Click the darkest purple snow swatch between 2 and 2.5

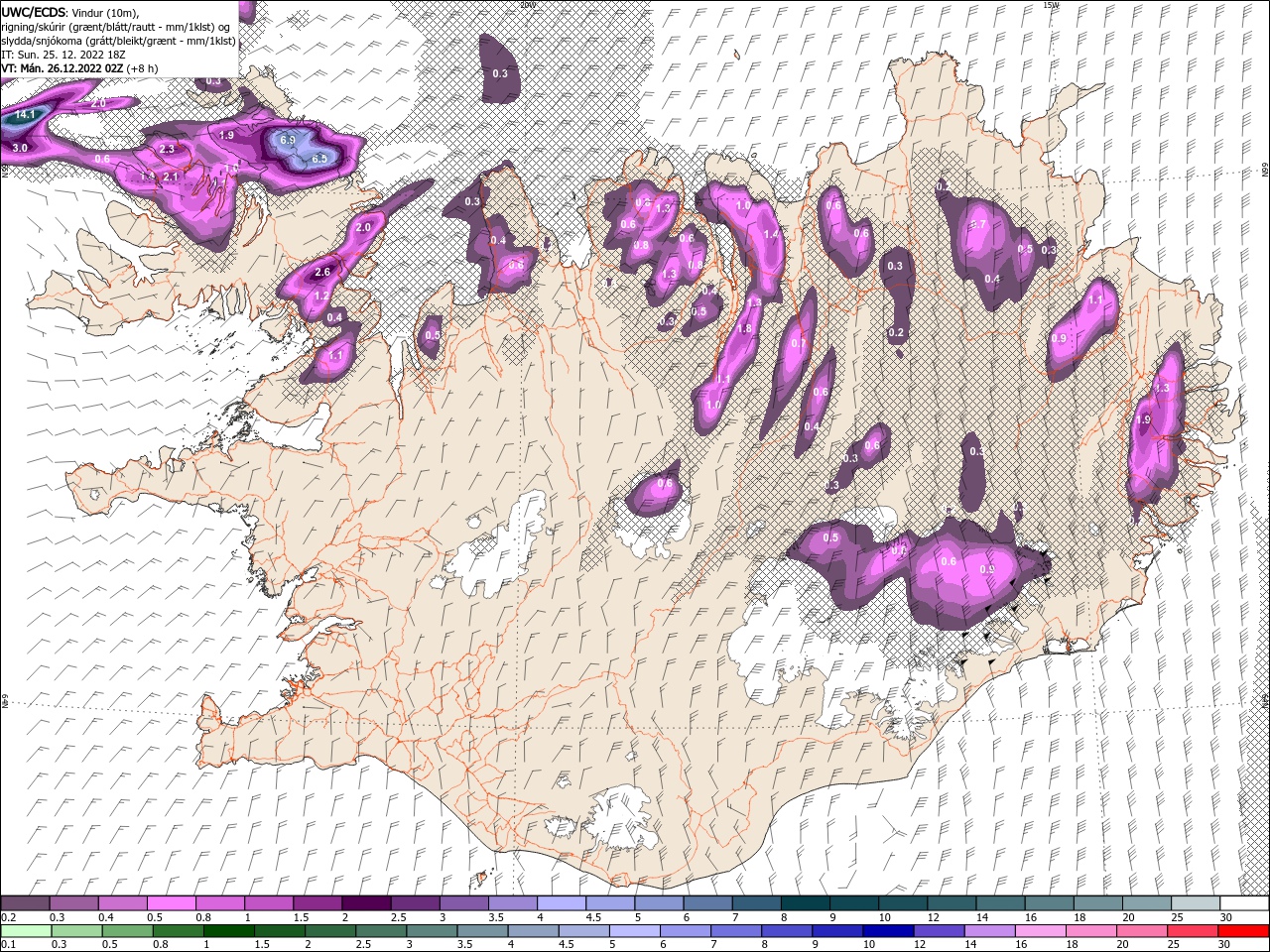click(x=365, y=903)
